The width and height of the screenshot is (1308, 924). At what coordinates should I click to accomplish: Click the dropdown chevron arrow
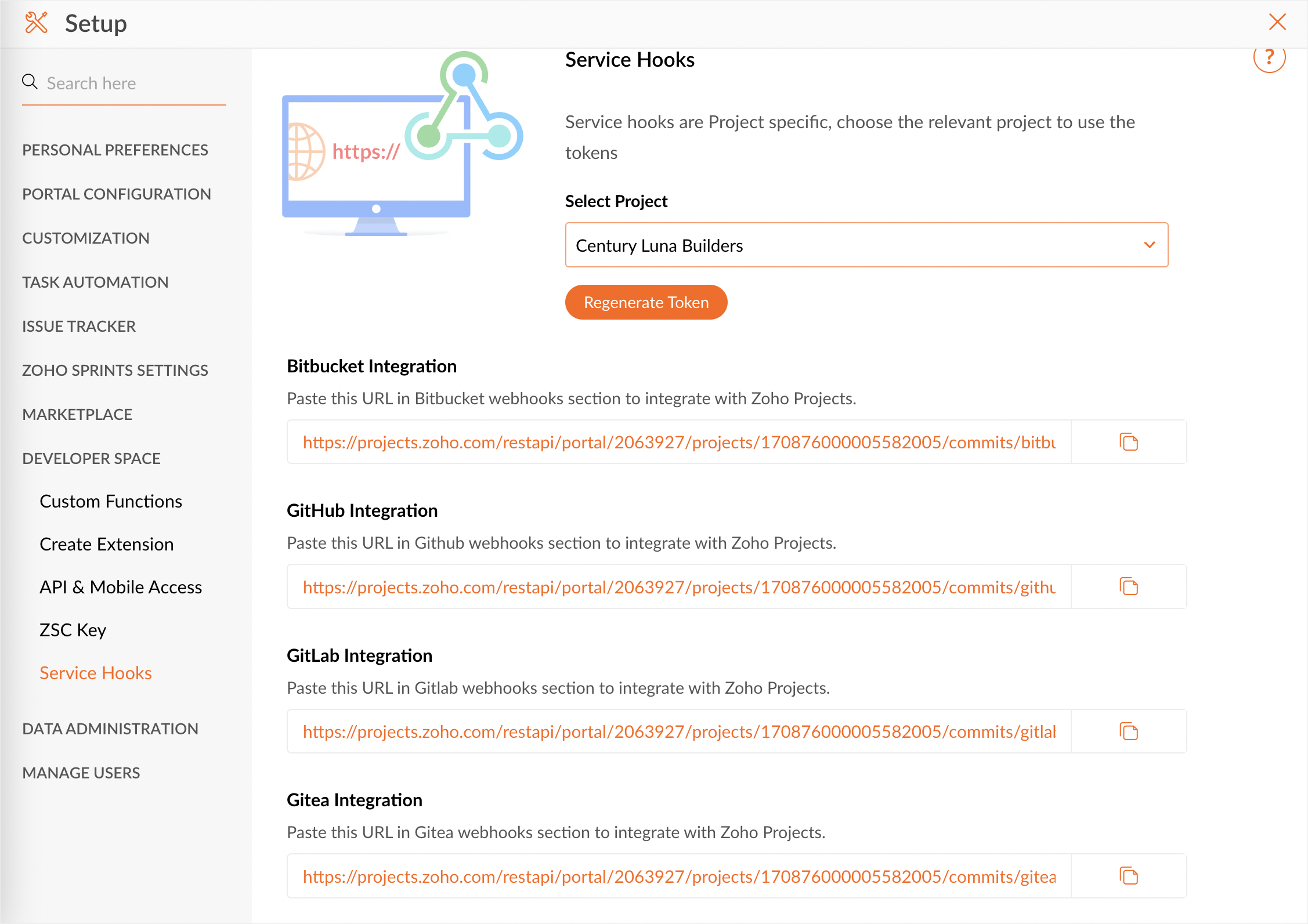1149,245
